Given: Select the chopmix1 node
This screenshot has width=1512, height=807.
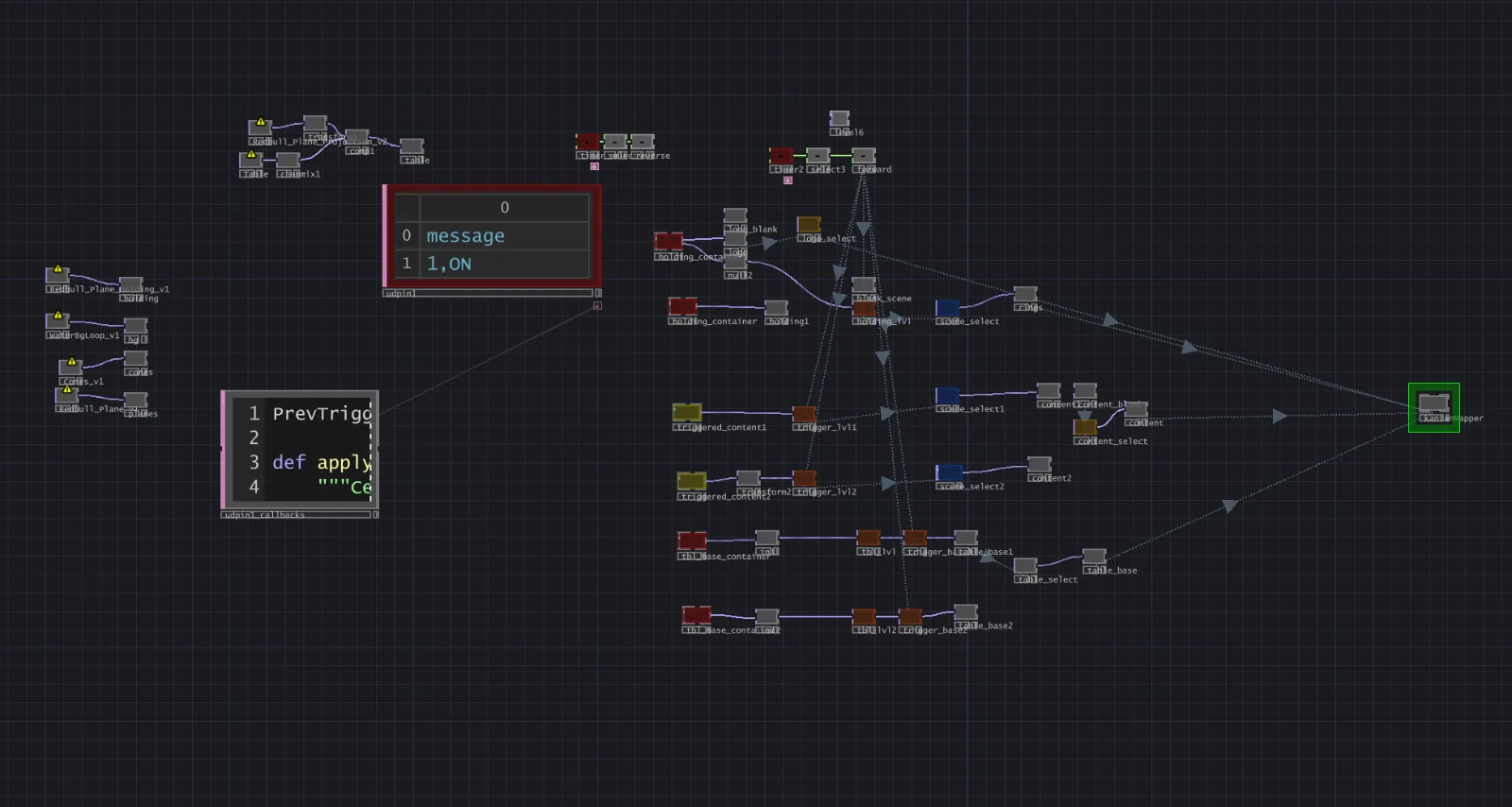Looking at the screenshot, I should coord(288,161).
